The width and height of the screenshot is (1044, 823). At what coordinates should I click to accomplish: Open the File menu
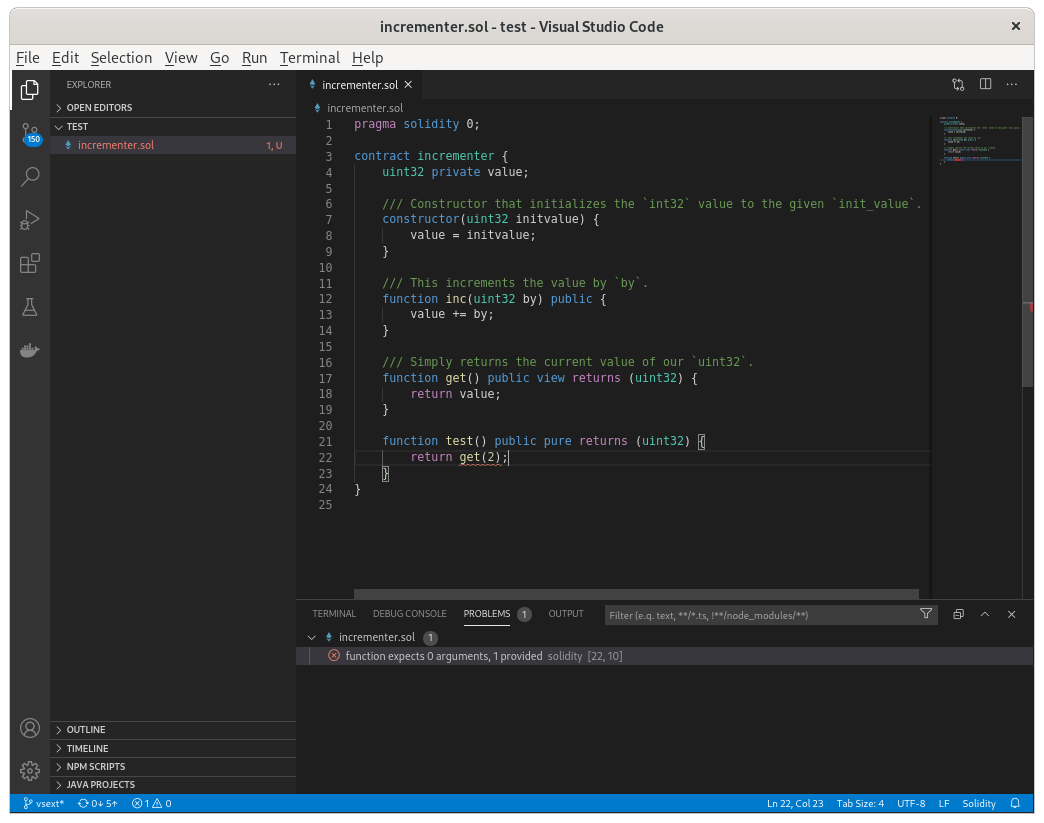(28, 58)
